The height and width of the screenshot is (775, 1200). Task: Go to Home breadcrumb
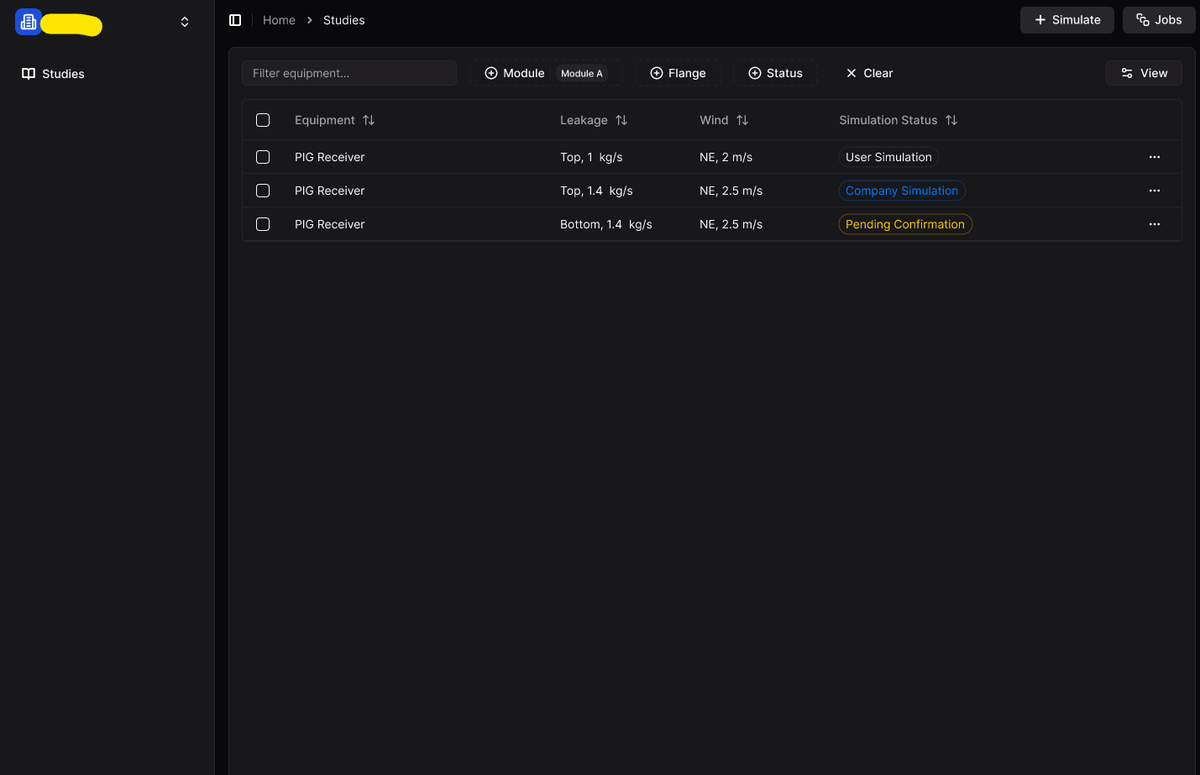[279, 20]
